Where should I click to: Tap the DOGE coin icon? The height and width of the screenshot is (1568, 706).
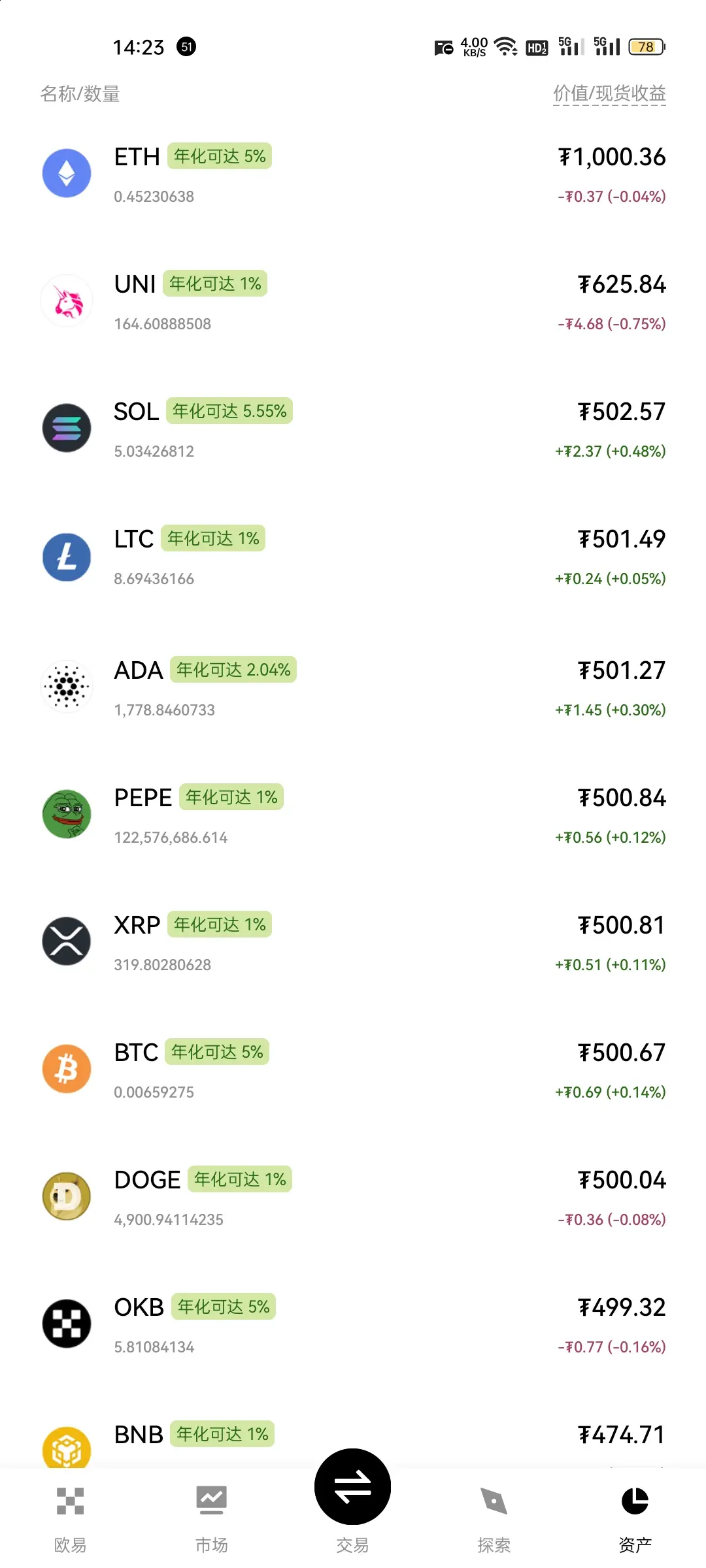(x=67, y=1196)
